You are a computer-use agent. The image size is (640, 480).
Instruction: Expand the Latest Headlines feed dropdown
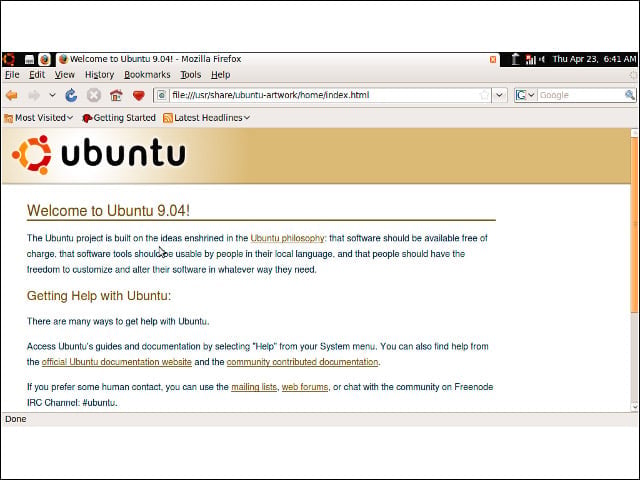[x=206, y=118]
